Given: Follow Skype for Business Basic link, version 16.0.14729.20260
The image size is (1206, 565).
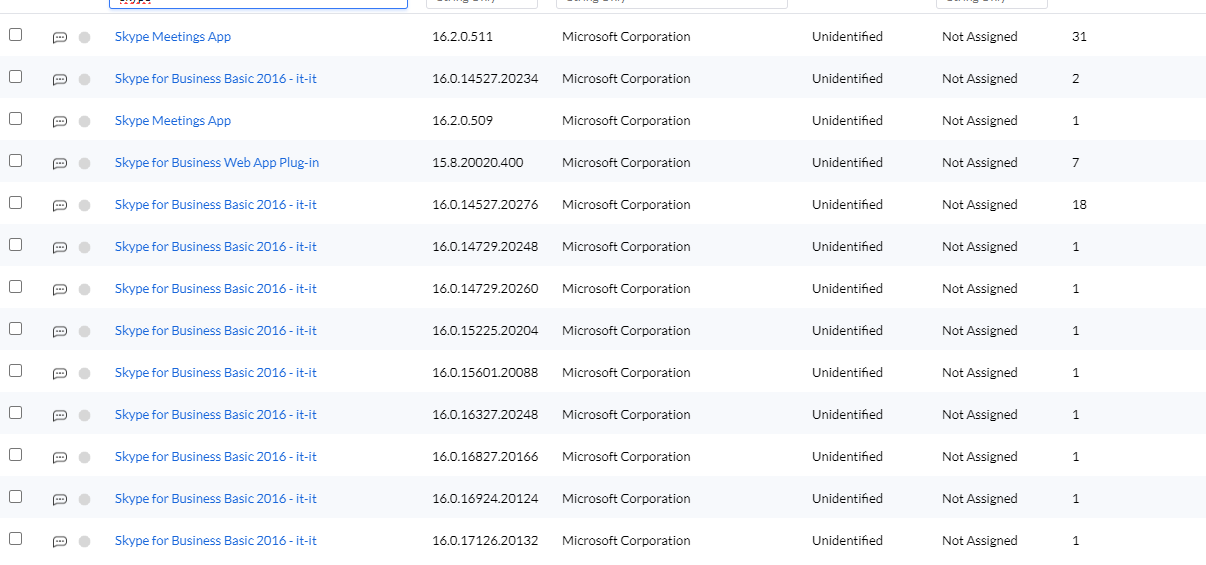Looking at the screenshot, I should [x=216, y=289].
